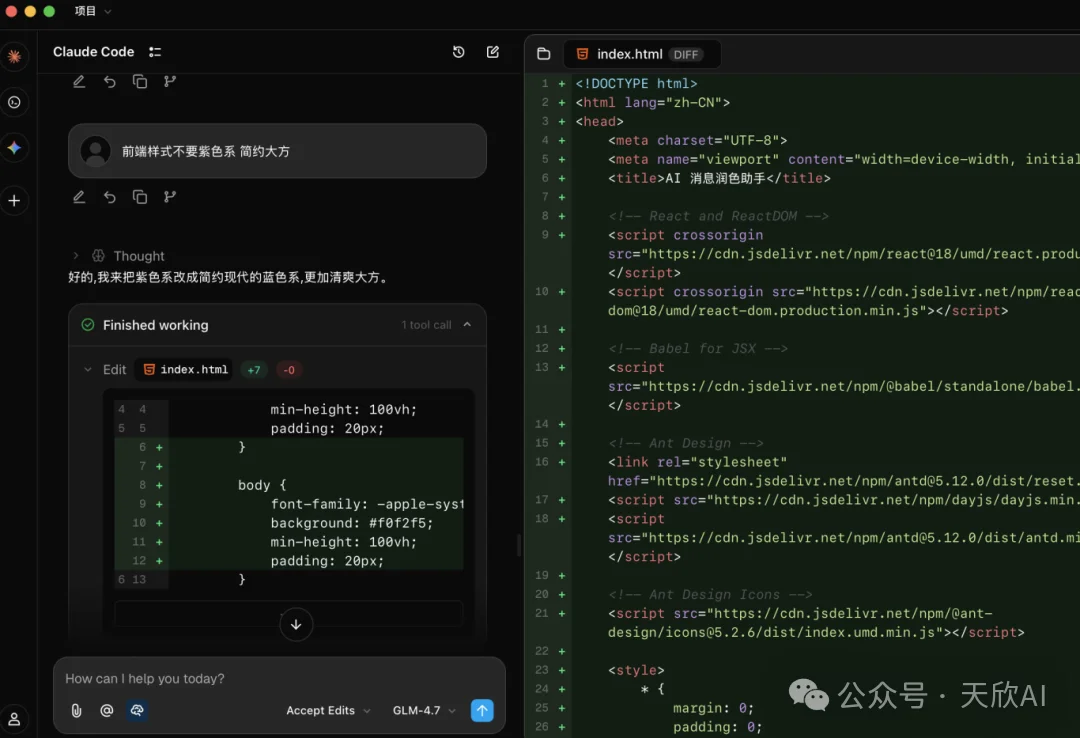The height and width of the screenshot is (738, 1080).
Task: Attach a file using the paperclip icon
Action: tap(76, 710)
